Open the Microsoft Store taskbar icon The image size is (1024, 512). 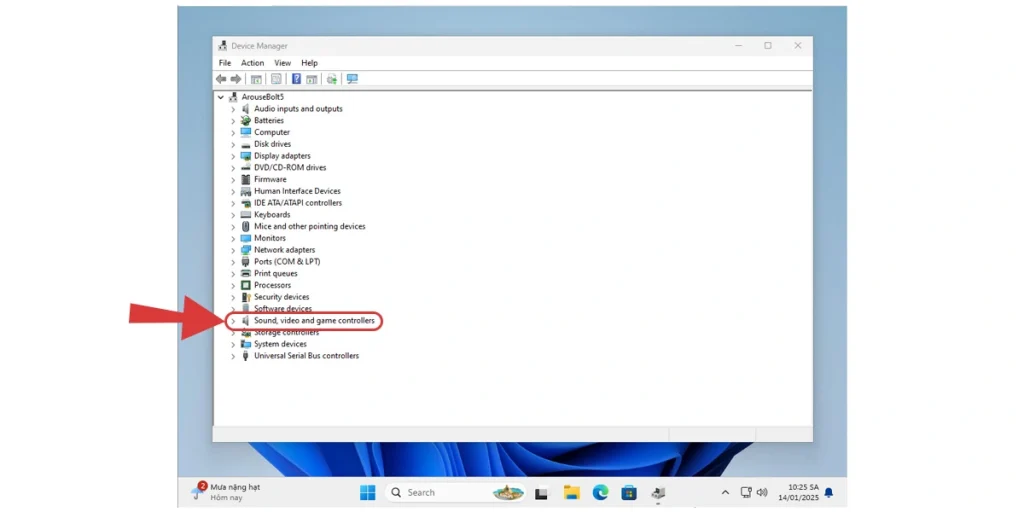[629, 492]
